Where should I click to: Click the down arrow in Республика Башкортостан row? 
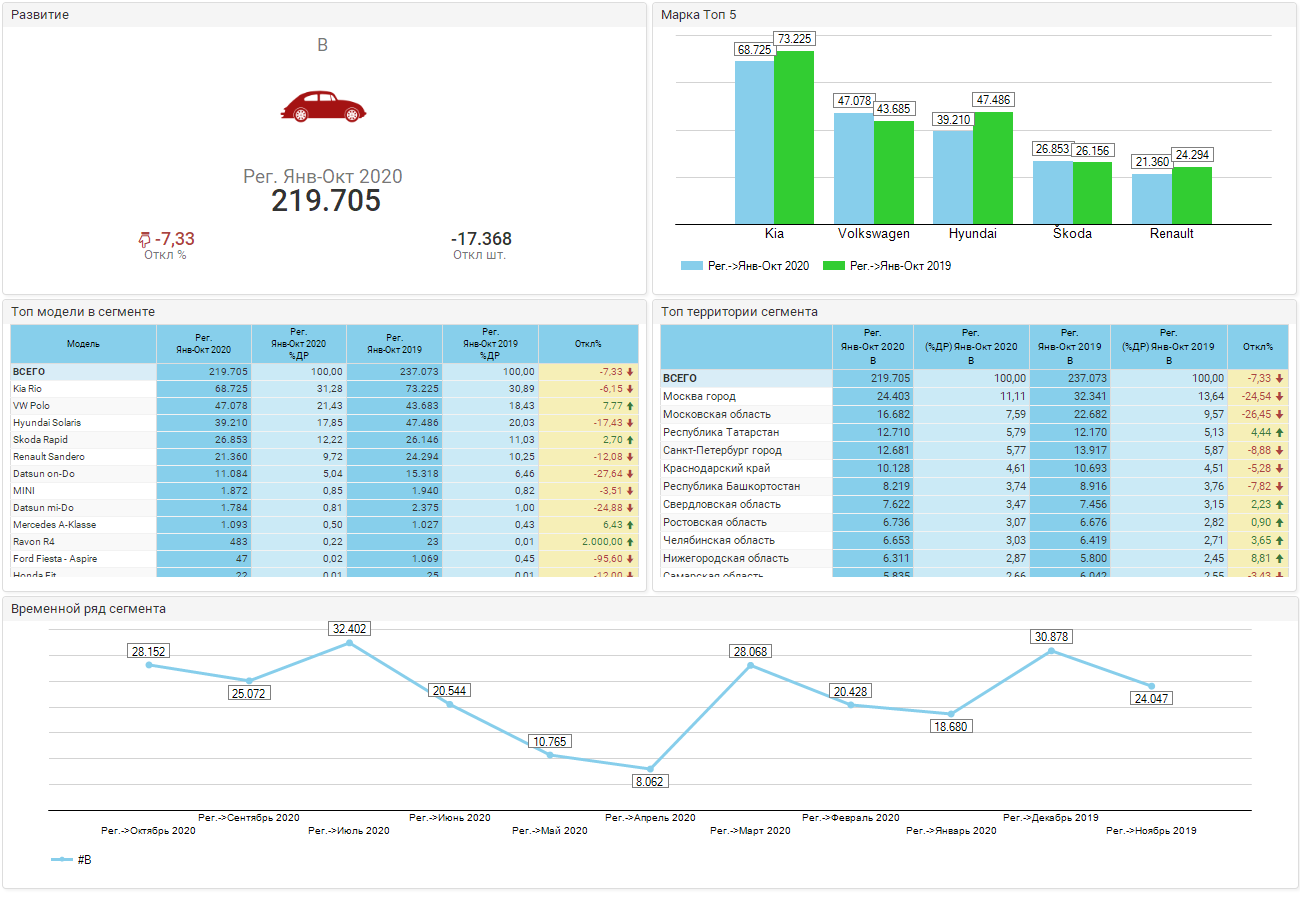pyautogui.click(x=1280, y=486)
